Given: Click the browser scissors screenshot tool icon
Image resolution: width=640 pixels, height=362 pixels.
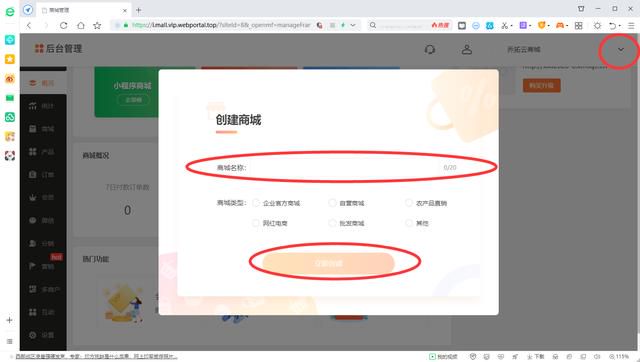Looking at the screenshot, I should [504, 25].
